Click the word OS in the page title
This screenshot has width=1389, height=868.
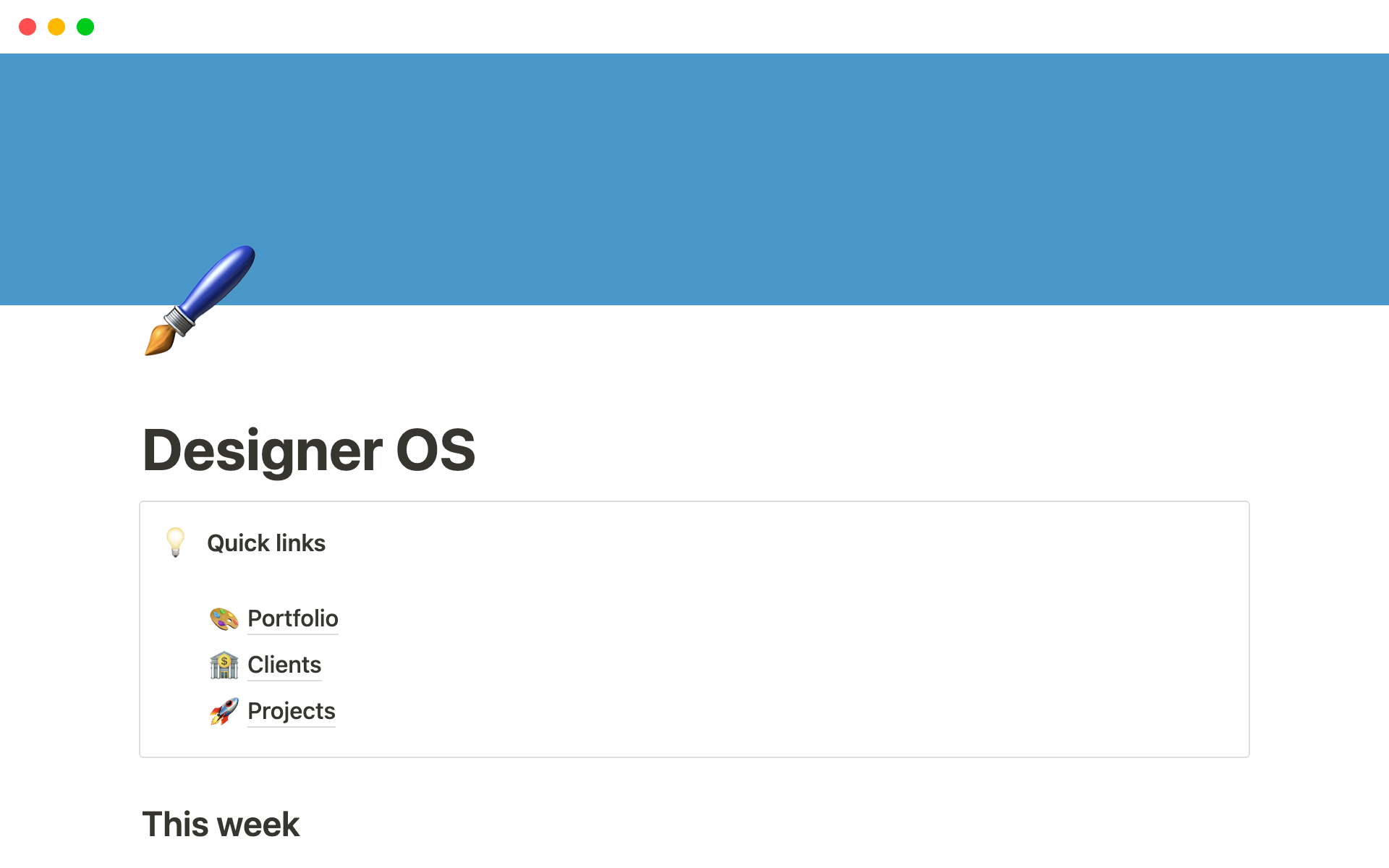[x=436, y=451]
